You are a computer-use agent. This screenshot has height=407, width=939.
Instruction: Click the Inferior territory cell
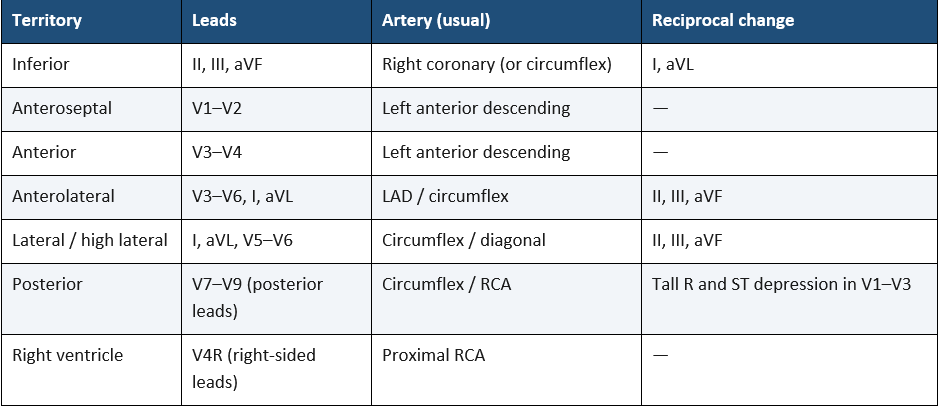[91, 65]
